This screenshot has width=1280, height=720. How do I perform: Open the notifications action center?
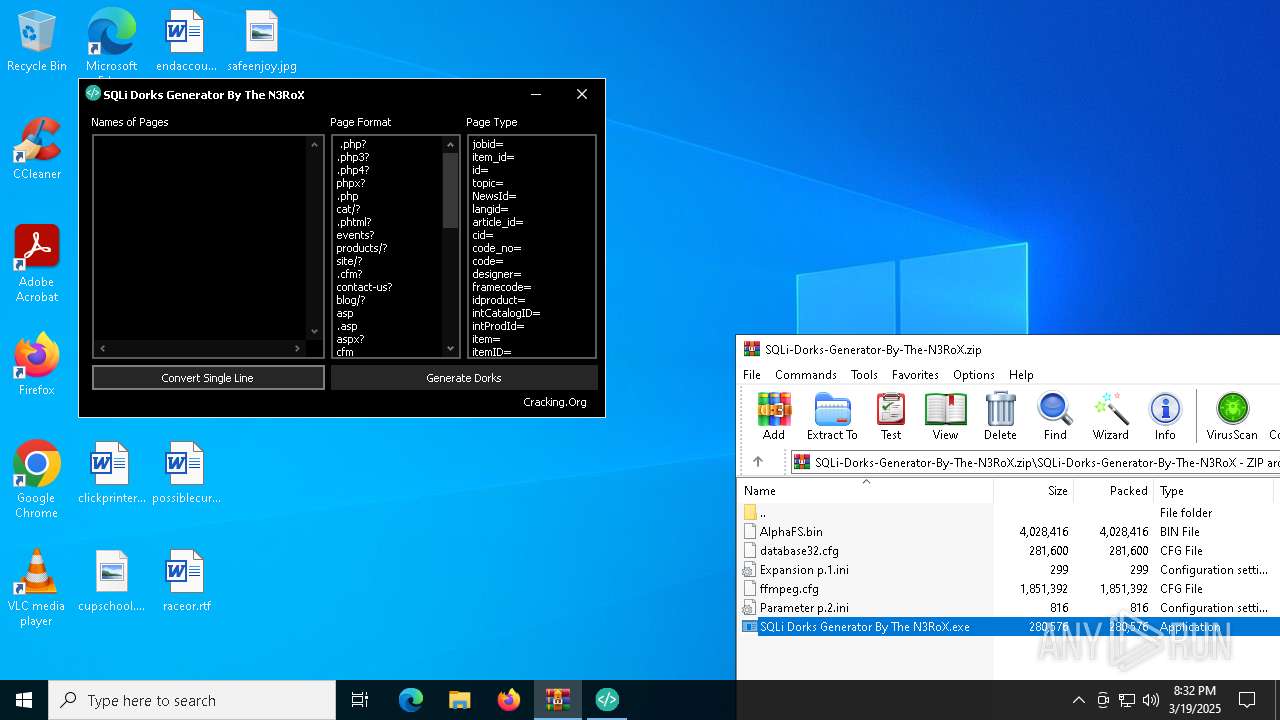point(1247,700)
